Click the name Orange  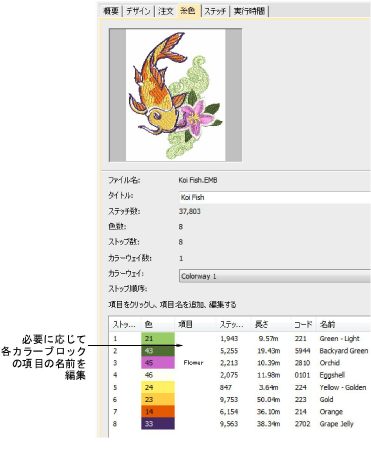[331, 412]
